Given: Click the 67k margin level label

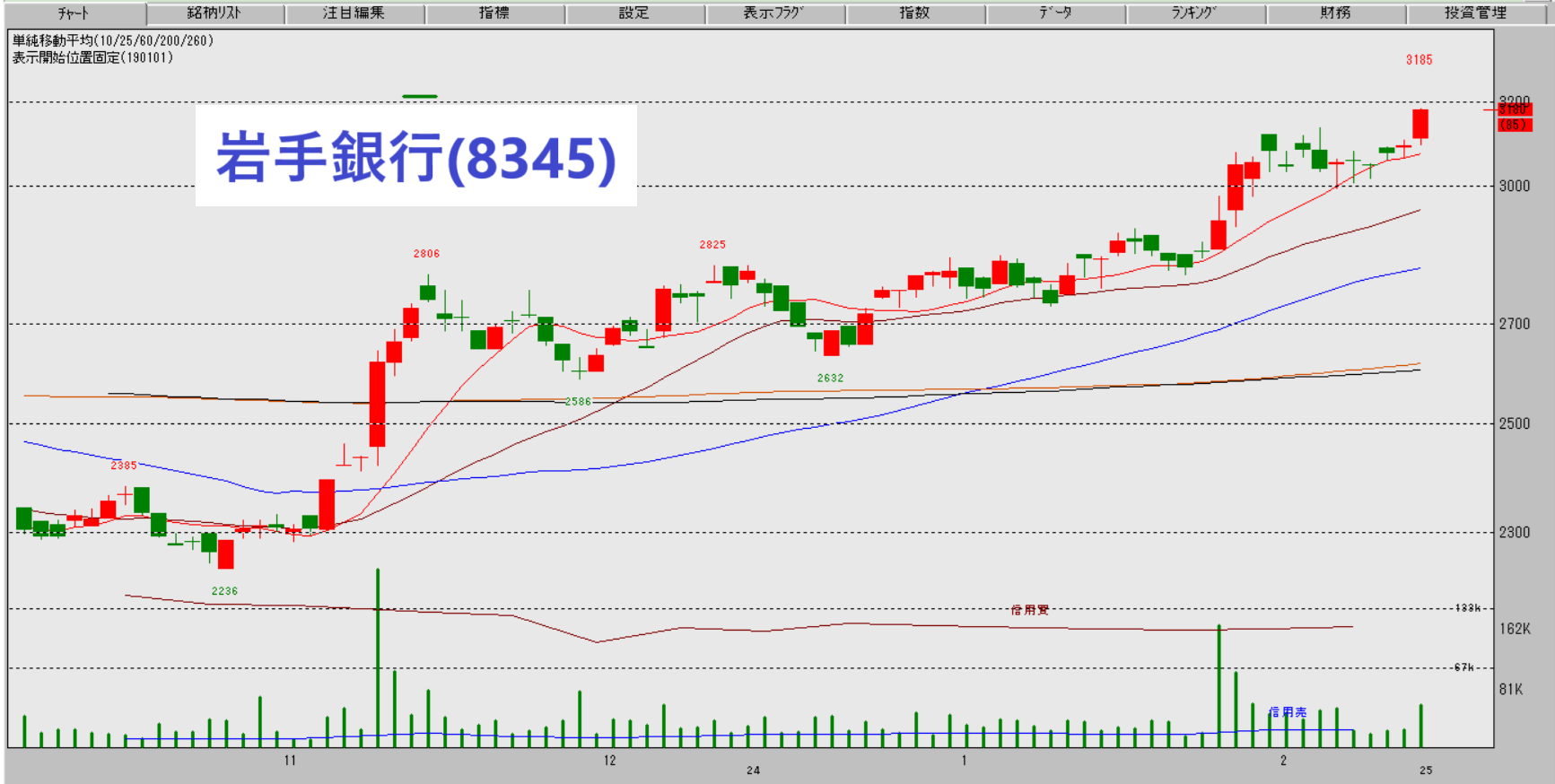Looking at the screenshot, I should (x=1464, y=667).
